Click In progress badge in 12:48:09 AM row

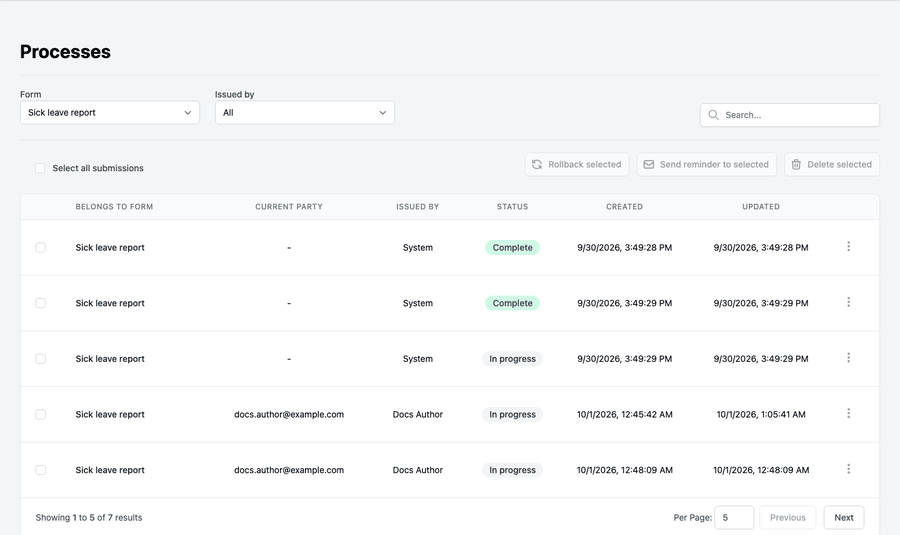[x=513, y=470]
